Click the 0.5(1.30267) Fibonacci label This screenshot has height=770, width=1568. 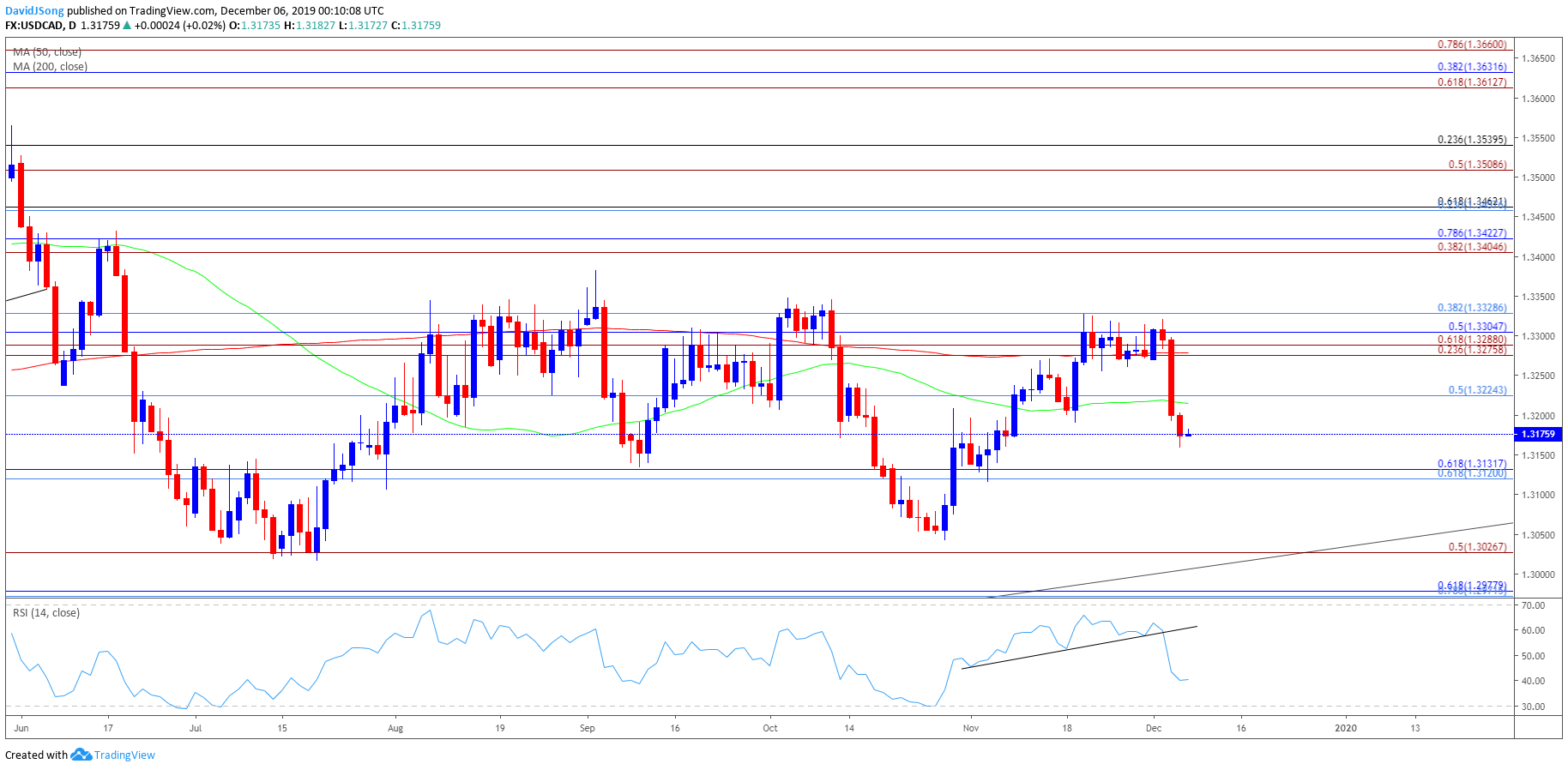(x=1477, y=547)
